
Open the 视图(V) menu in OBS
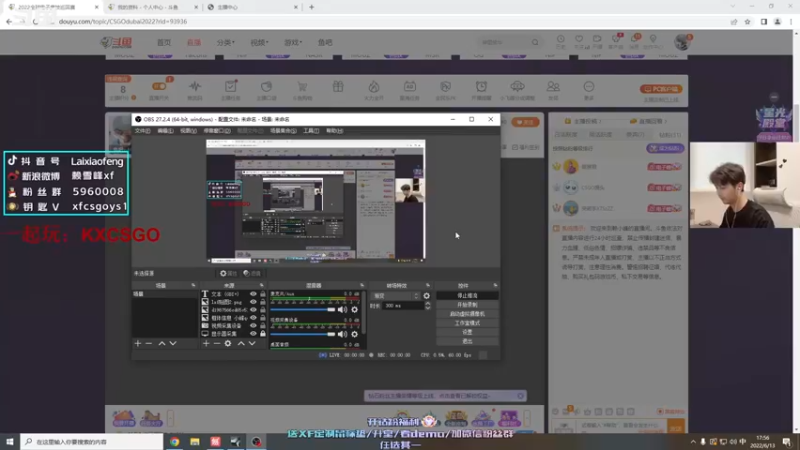tap(188, 131)
